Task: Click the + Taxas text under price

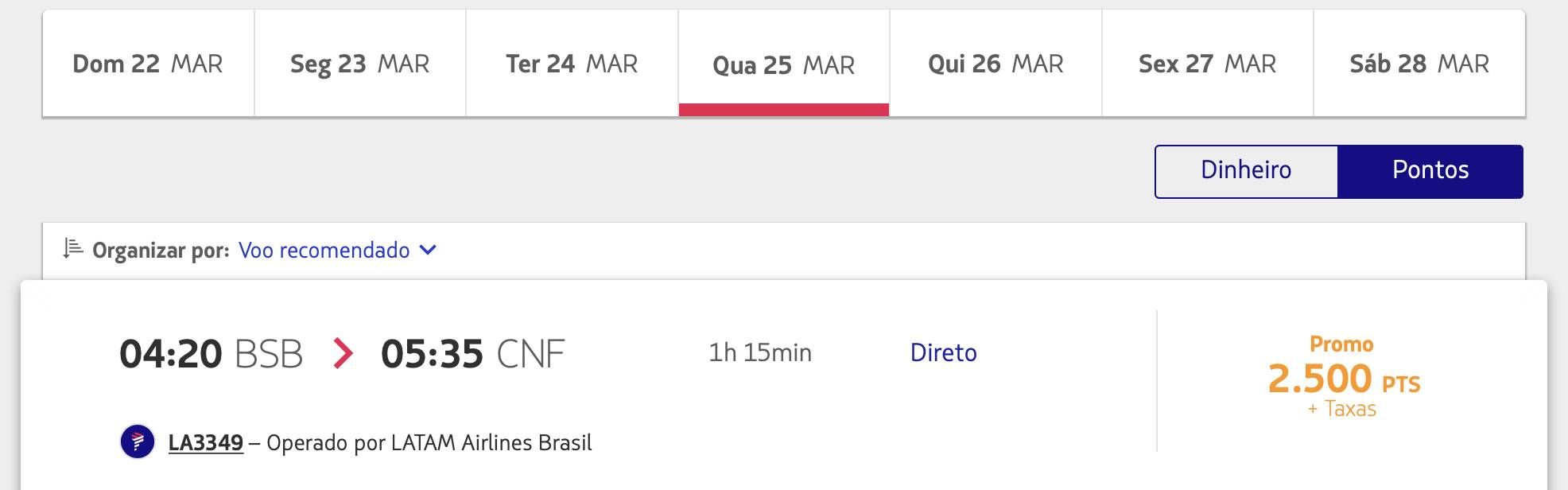Action: click(1342, 409)
